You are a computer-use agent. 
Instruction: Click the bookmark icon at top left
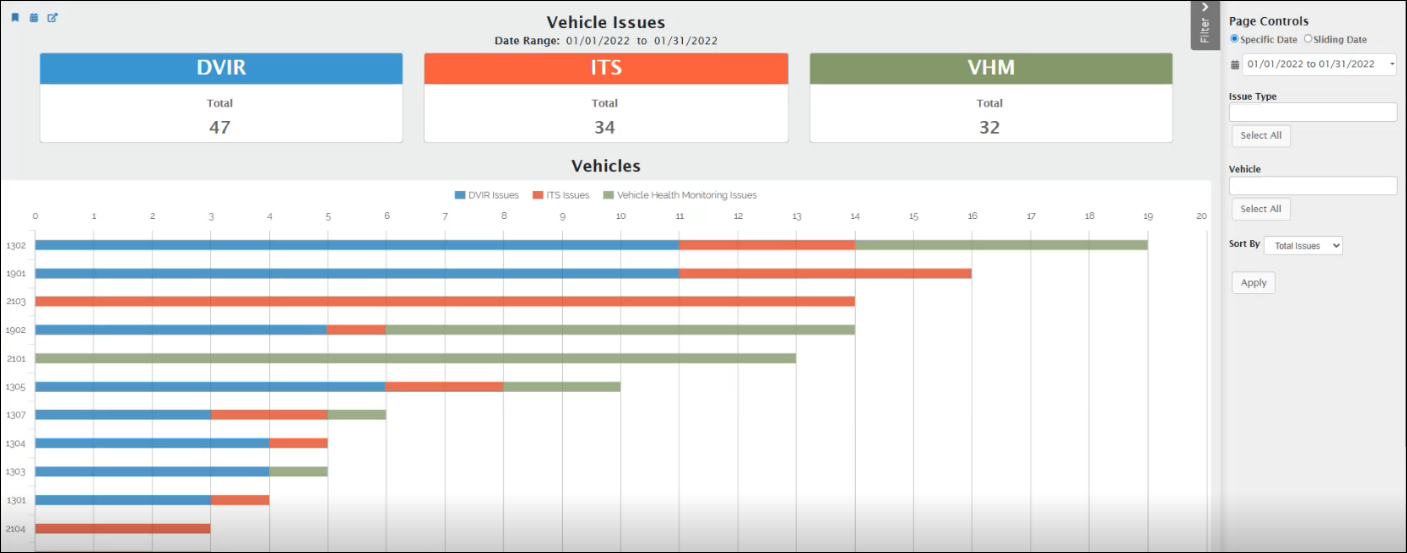pos(15,18)
